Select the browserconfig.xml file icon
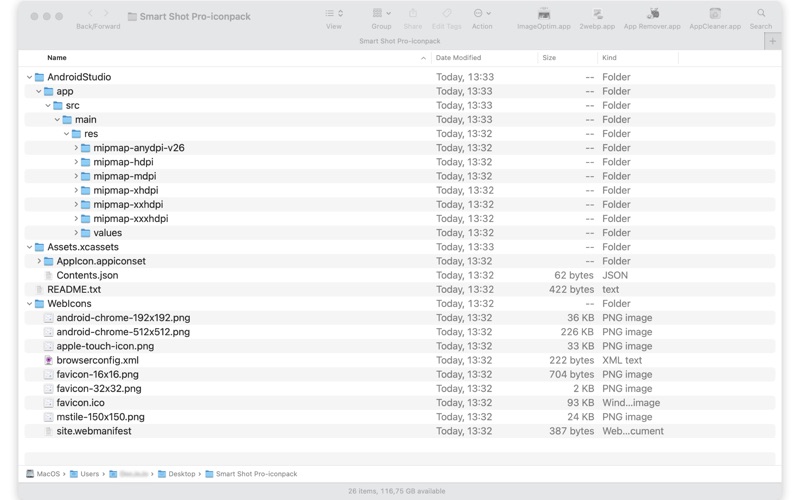800x500 pixels. pos(48,360)
